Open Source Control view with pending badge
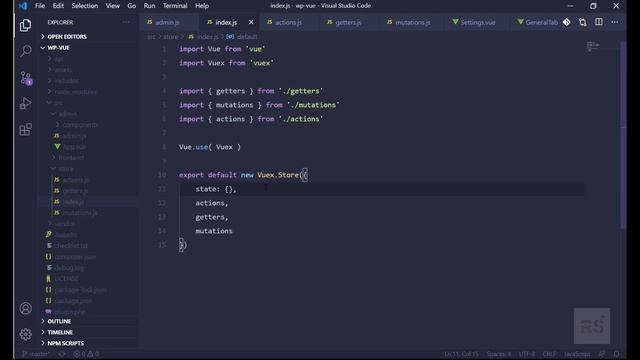 click(25, 78)
